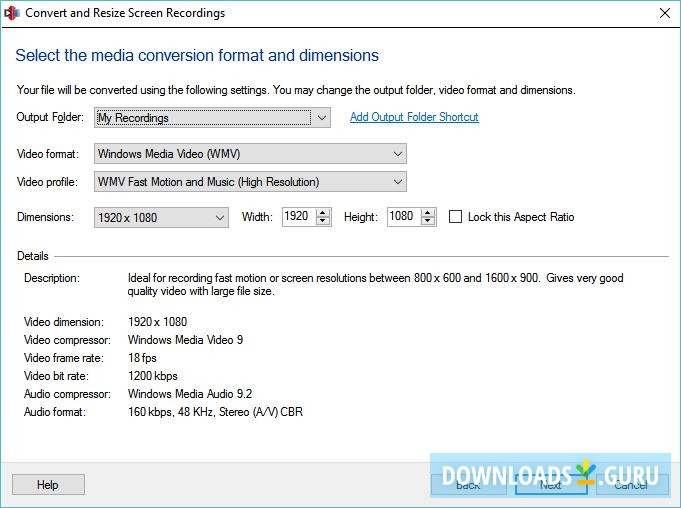Expand the Video format dropdown

coord(398,154)
